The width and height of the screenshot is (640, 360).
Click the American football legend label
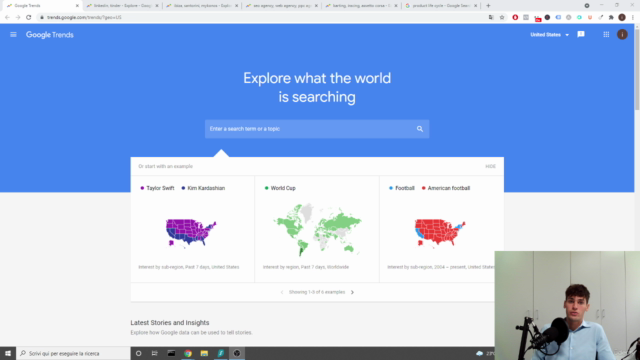(x=449, y=188)
